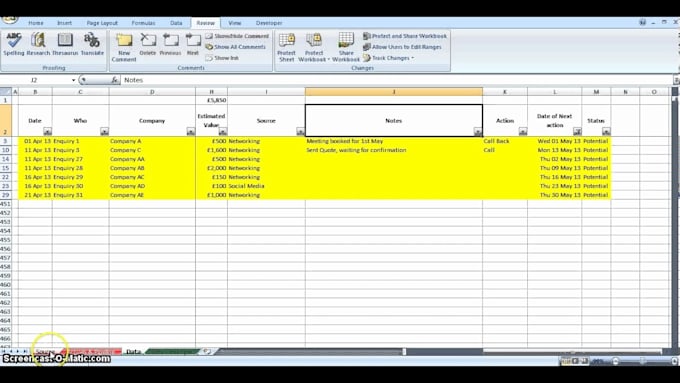Open the View ribbon tab
The image size is (680, 383).
tap(235, 23)
